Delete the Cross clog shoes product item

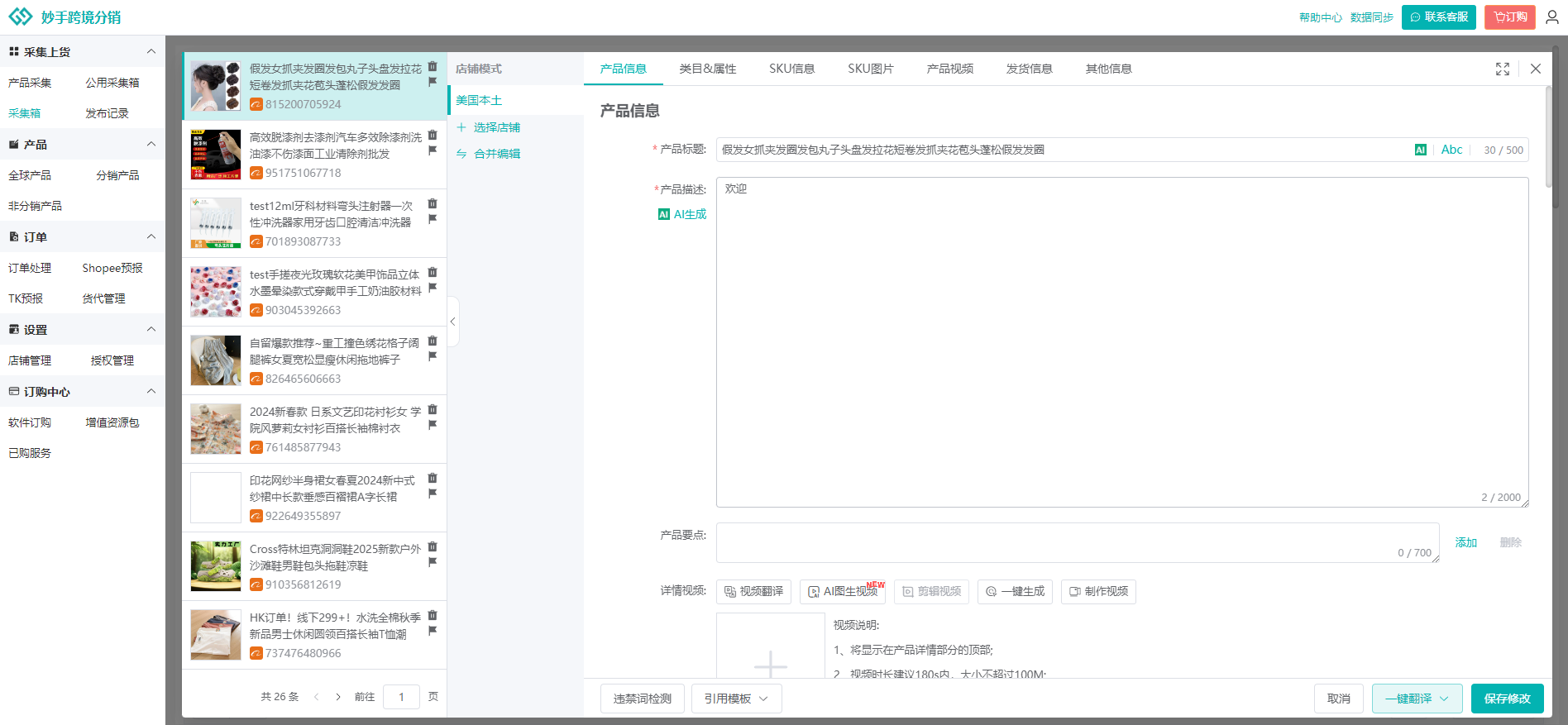(433, 546)
